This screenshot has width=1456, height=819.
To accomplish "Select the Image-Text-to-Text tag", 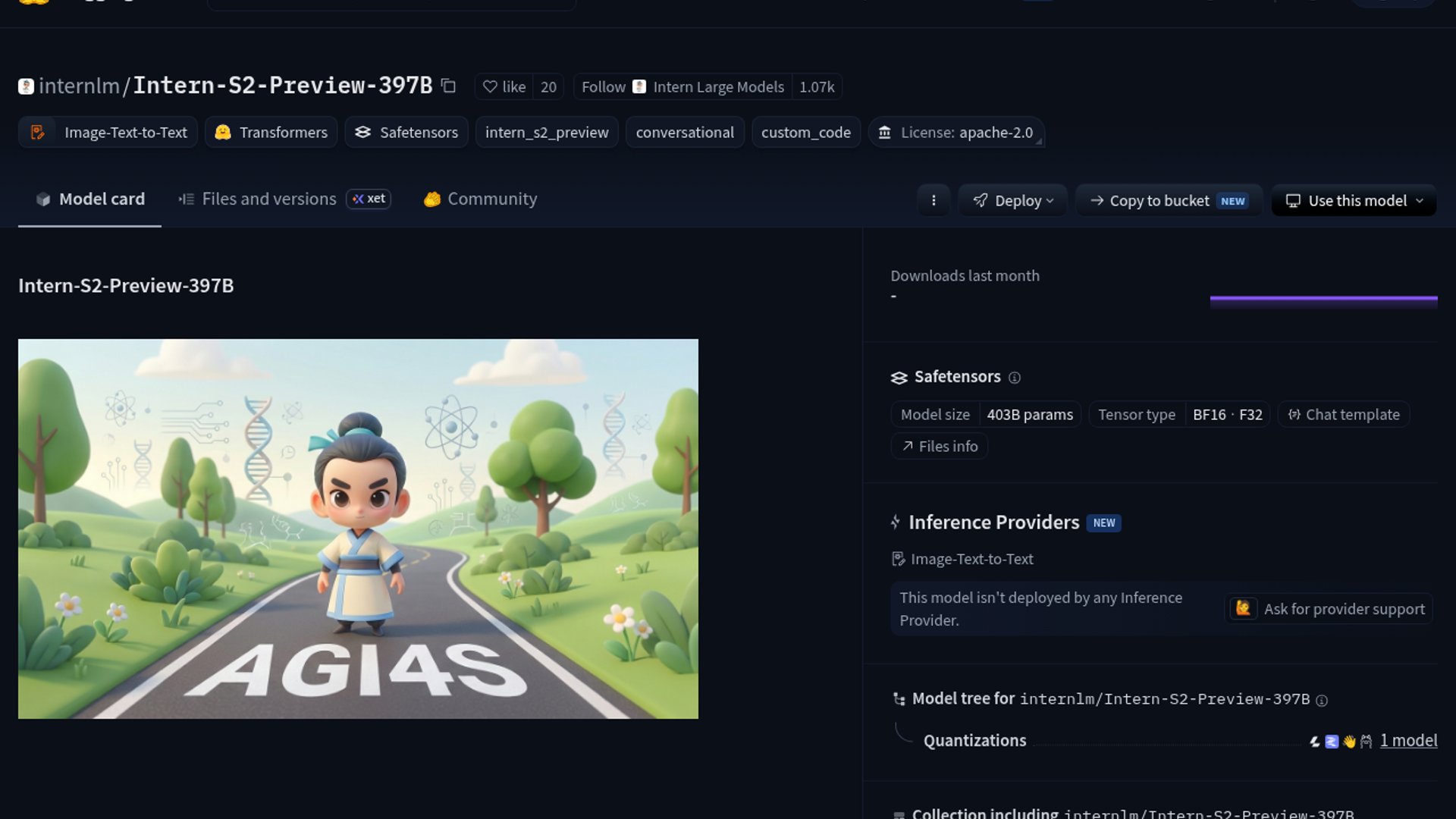I will (x=108, y=132).
